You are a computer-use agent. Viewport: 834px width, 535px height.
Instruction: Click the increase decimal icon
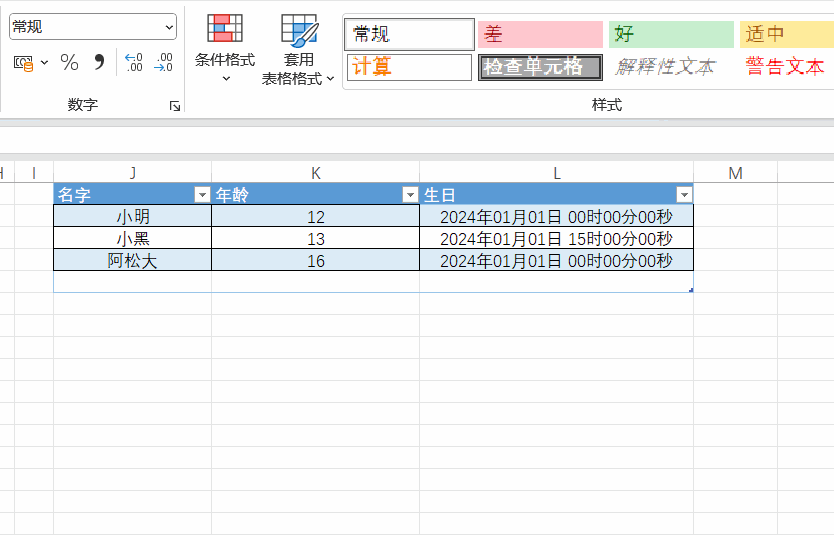tap(133, 63)
